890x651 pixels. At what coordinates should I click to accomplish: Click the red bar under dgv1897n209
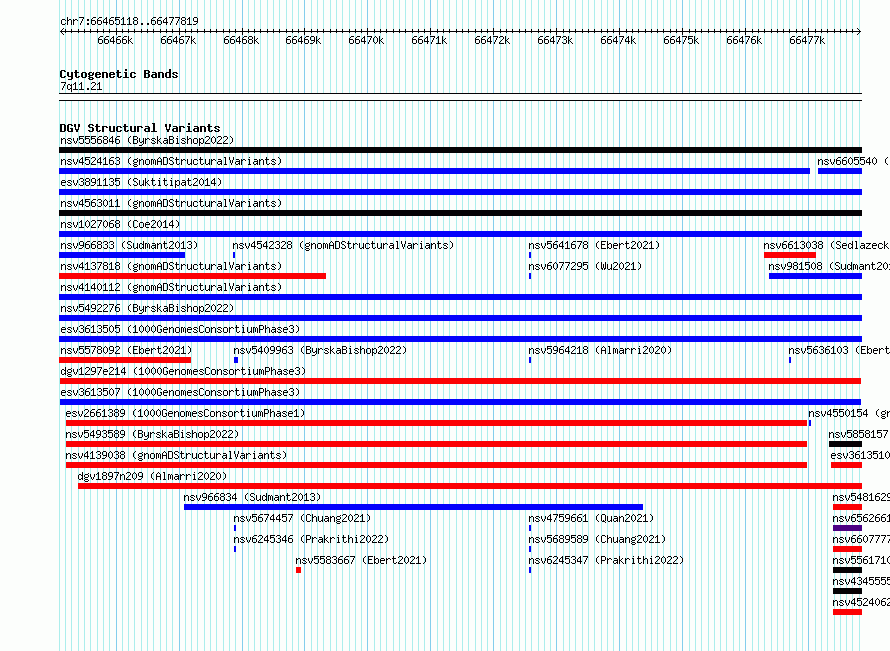pos(470,486)
